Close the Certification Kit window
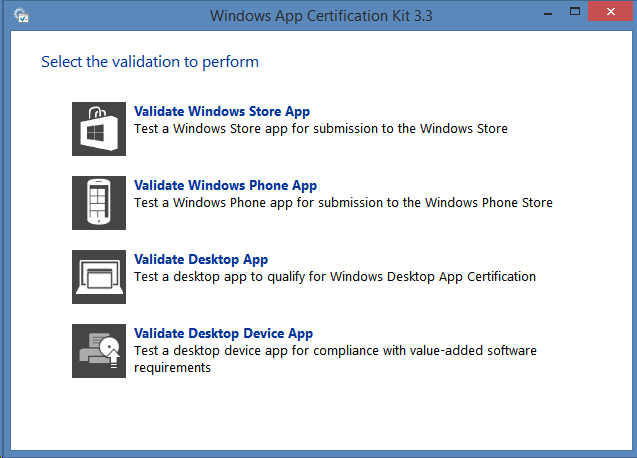The image size is (637, 458). tap(611, 11)
